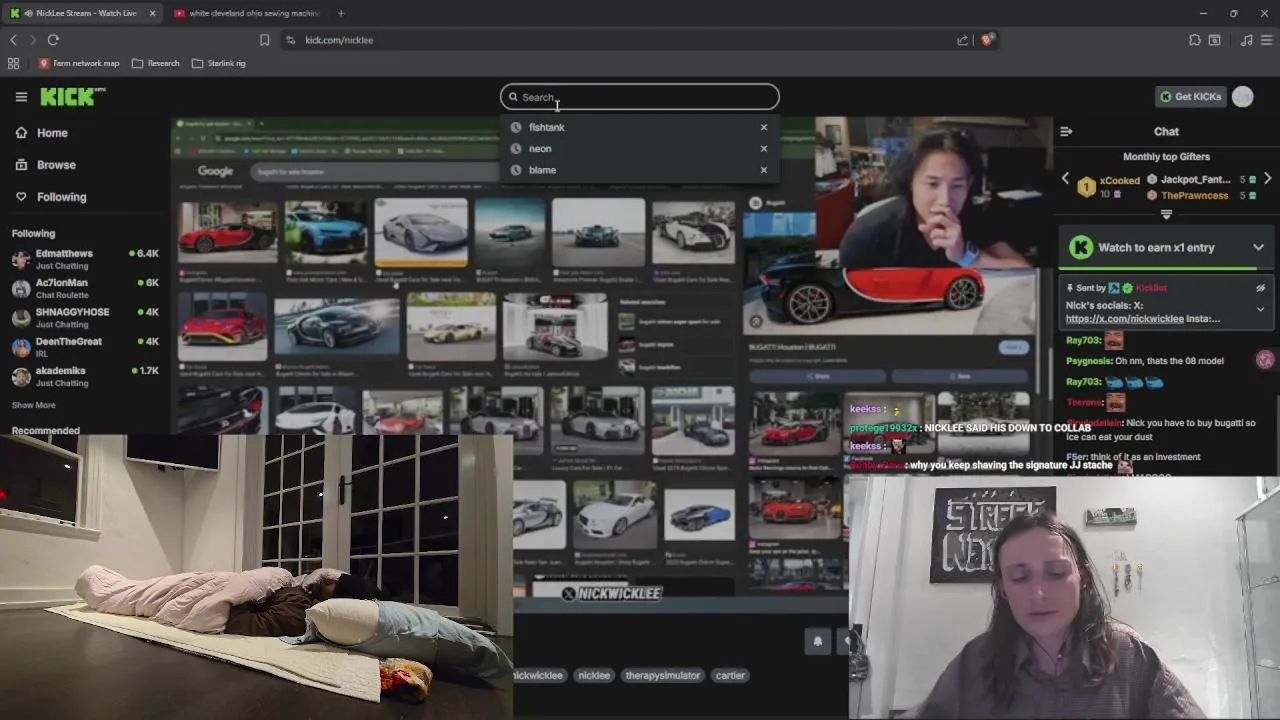Select recent search blame
Viewport: 1280px width, 720px height.
pos(542,170)
